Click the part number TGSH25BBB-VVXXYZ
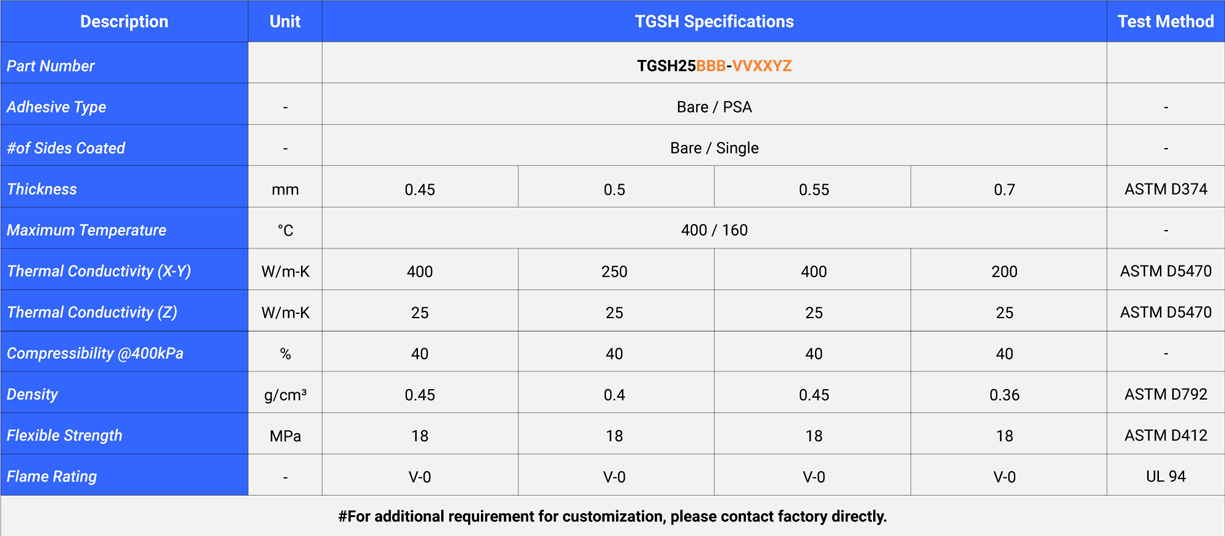1225x536 pixels. [x=714, y=66]
